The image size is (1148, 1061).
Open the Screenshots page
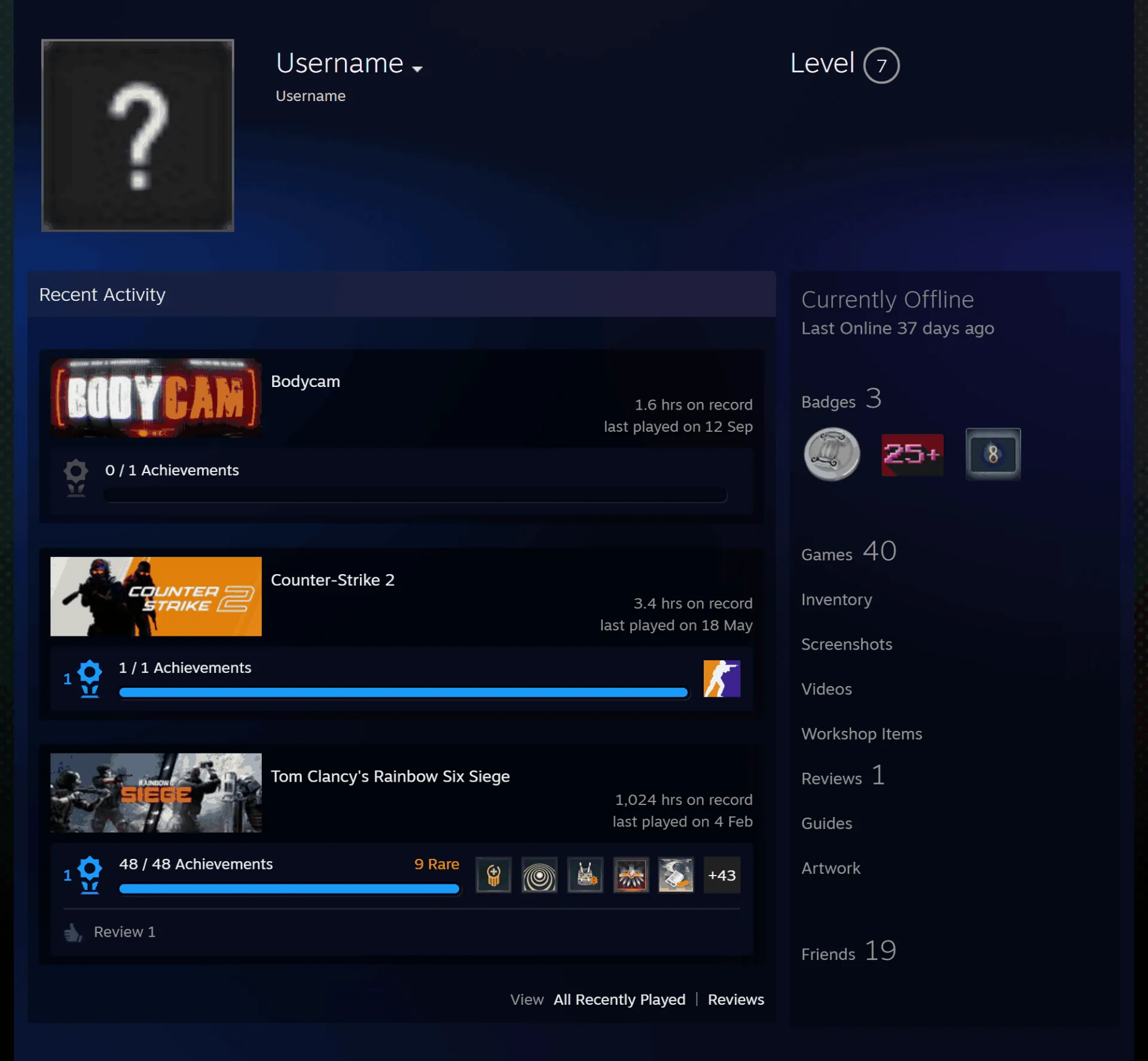[x=847, y=644]
